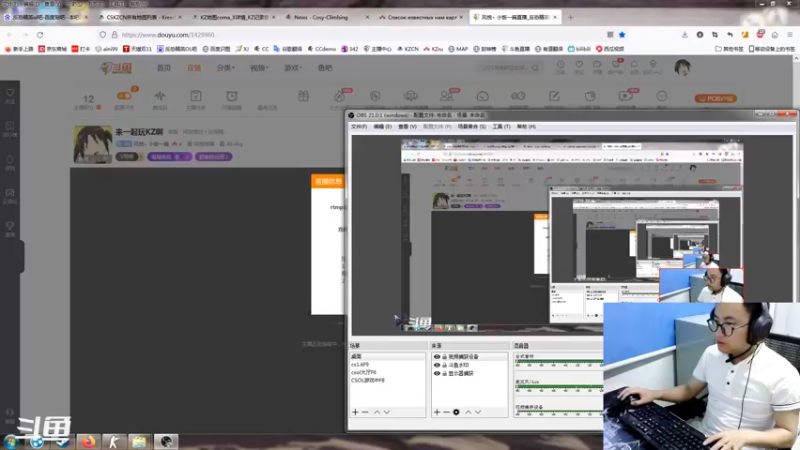Open the Firefox hamburger menu
The image size is (800, 450).
click(x=790, y=35)
